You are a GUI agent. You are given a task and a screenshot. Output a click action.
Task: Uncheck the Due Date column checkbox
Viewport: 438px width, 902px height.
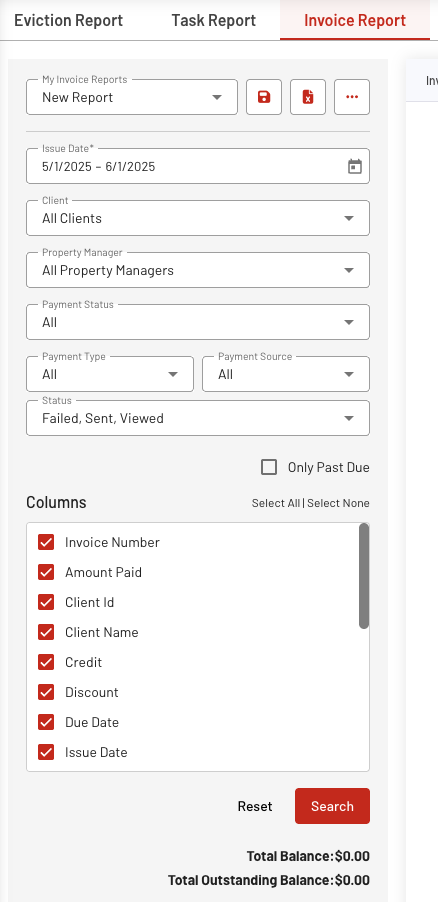point(46,721)
